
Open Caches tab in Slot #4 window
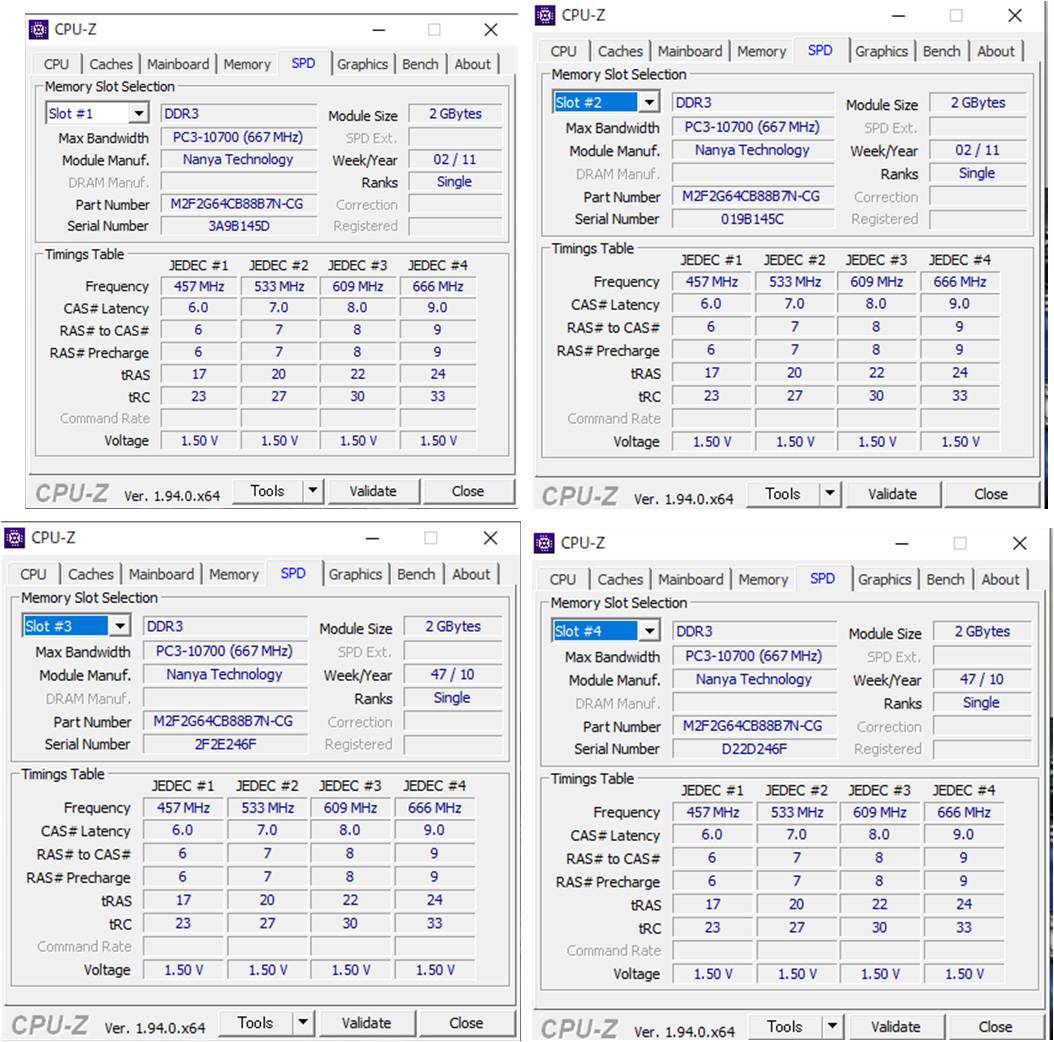(x=620, y=579)
